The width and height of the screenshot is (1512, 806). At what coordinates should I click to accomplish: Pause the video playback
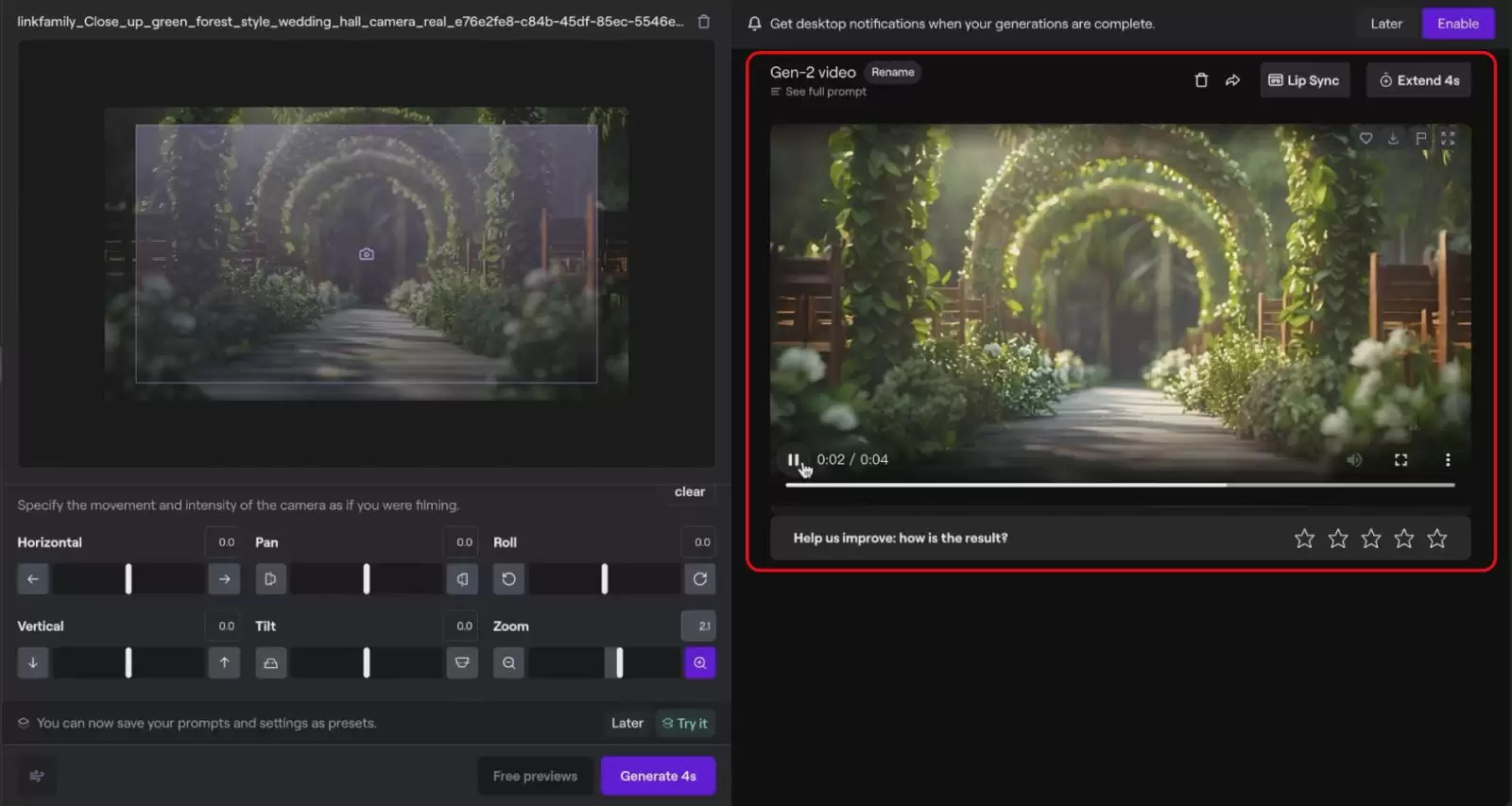tap(793, 460)
